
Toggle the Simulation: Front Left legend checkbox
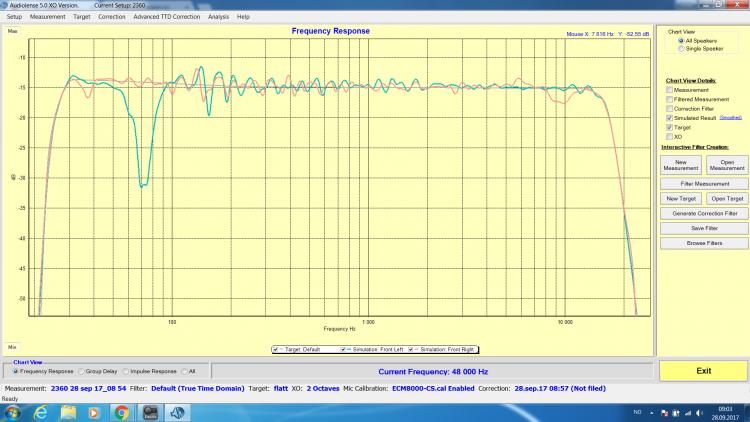[344, 349]
